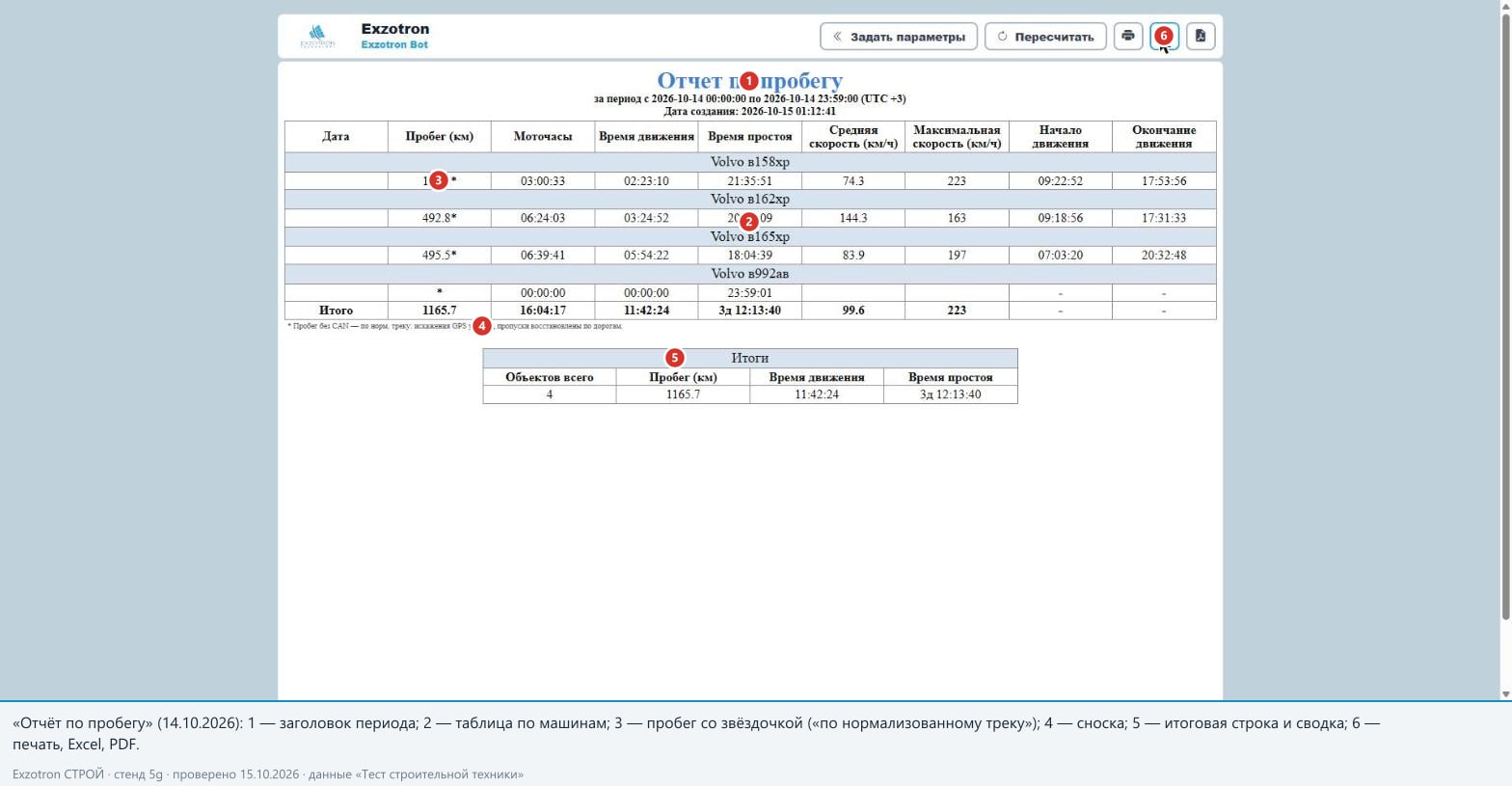The height and width of the screenshot is (786, 1512).
Task: Select the «Volvo в158хр» group row
Action: pos(750,162)
